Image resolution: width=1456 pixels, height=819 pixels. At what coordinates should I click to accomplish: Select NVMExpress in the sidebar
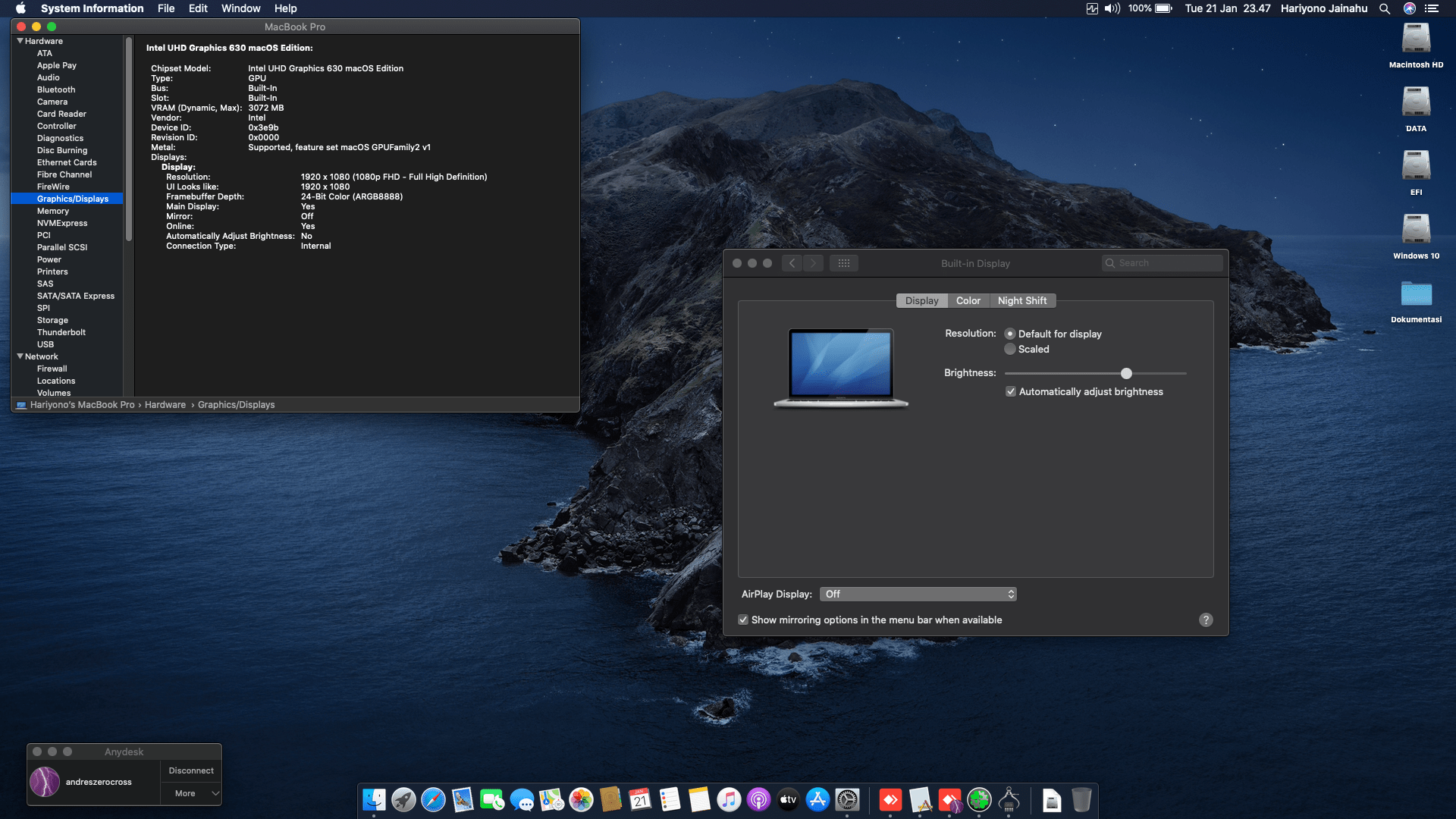(x=62, y=223)
